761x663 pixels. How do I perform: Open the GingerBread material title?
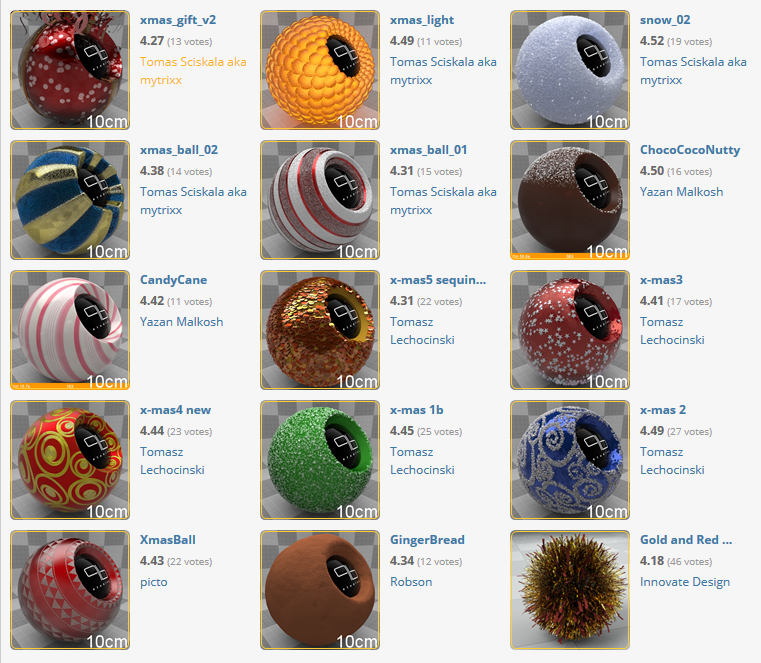click(427, 540)
